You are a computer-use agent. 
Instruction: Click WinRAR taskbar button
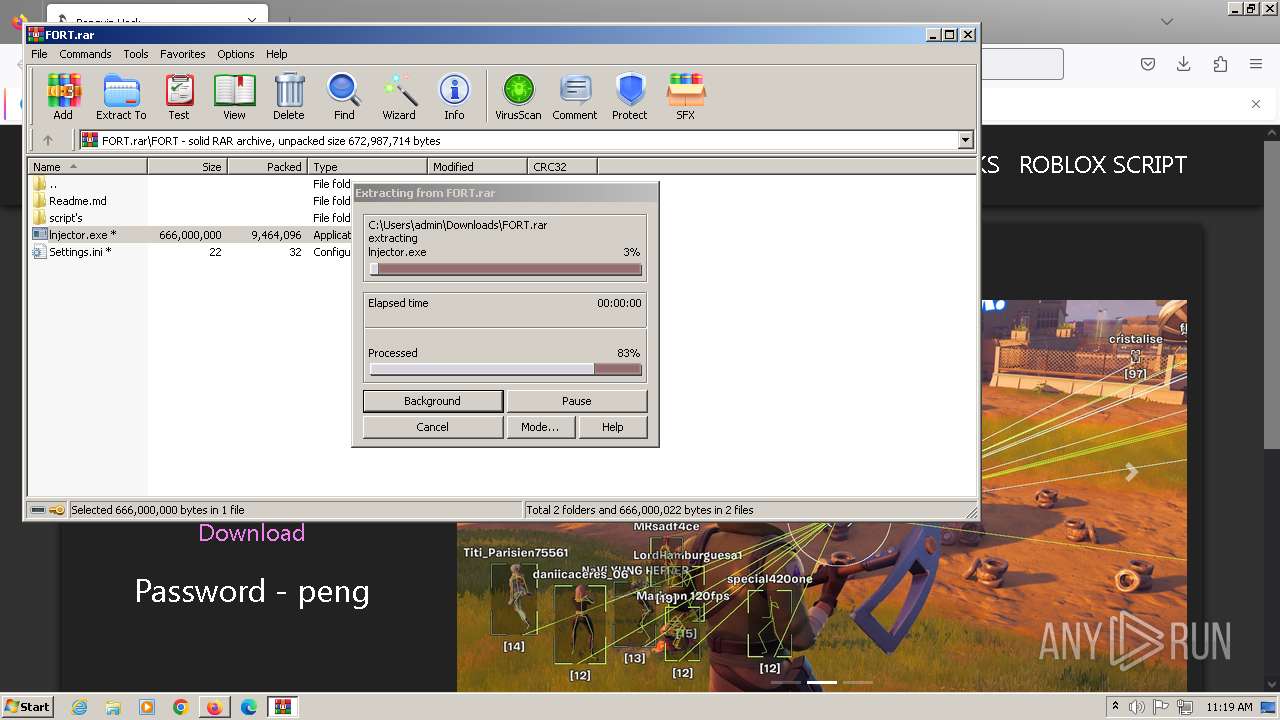(282, 707)
